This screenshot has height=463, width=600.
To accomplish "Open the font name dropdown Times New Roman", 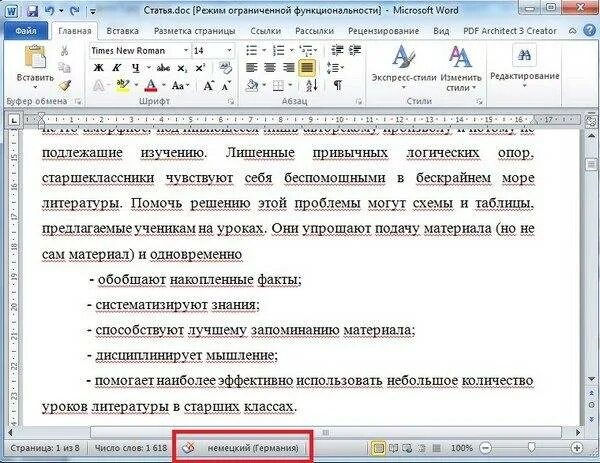I will point(186,51).
